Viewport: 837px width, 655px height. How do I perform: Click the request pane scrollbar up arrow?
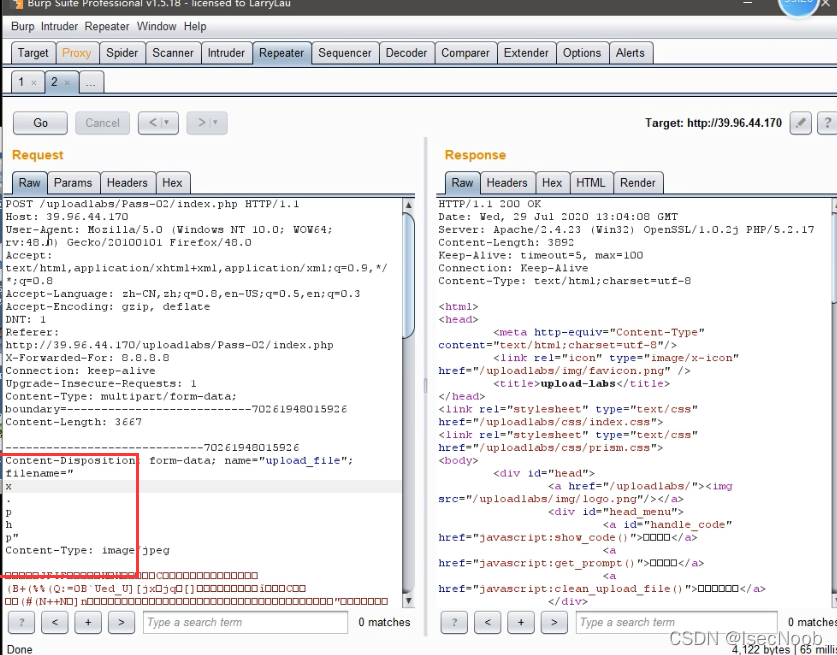tap(408, 205)
